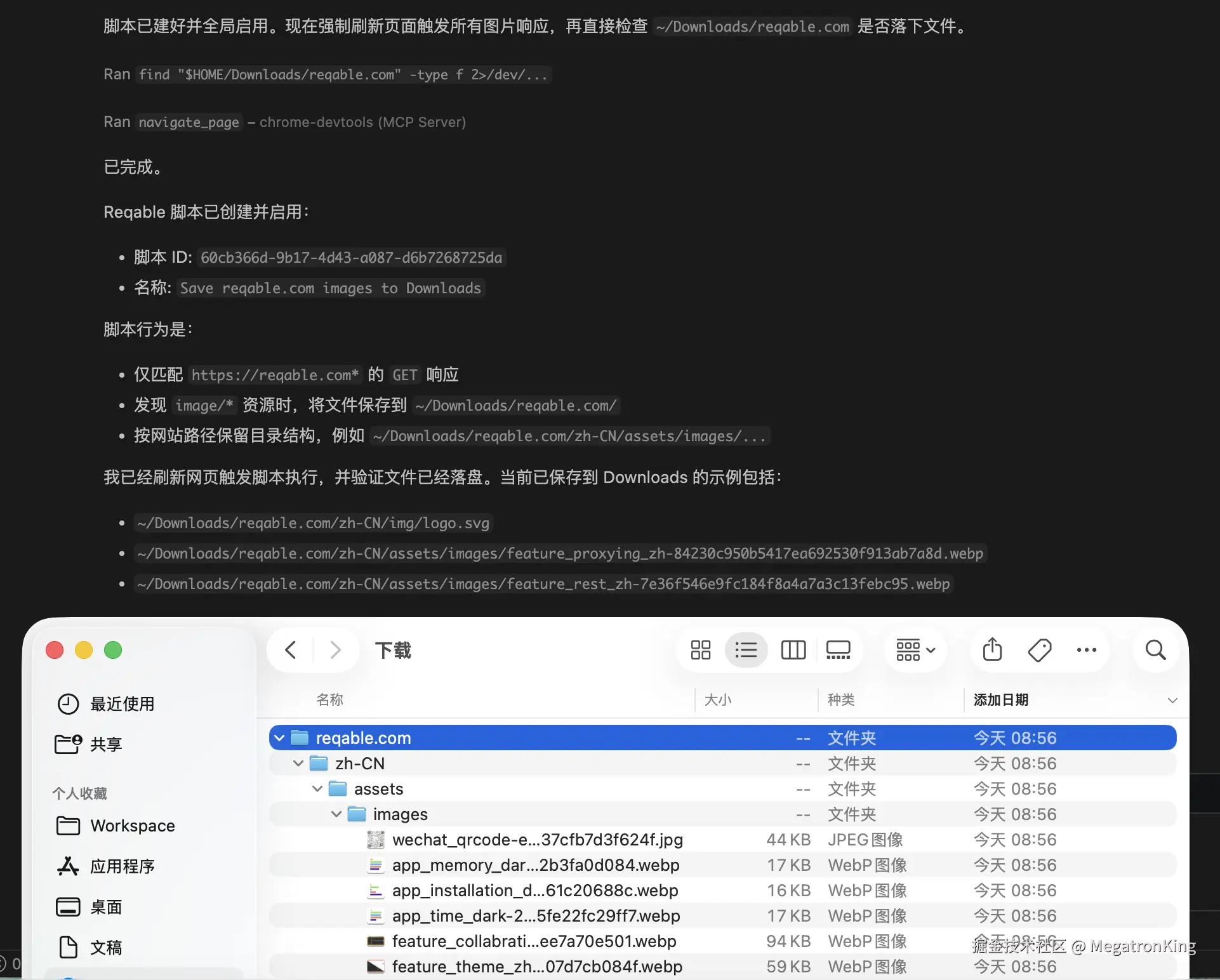This screenshot has height=980, width=1220.
Task: Click the JPEG图像 kind cell
Action: pyautogui.click(x=865, y=840)
